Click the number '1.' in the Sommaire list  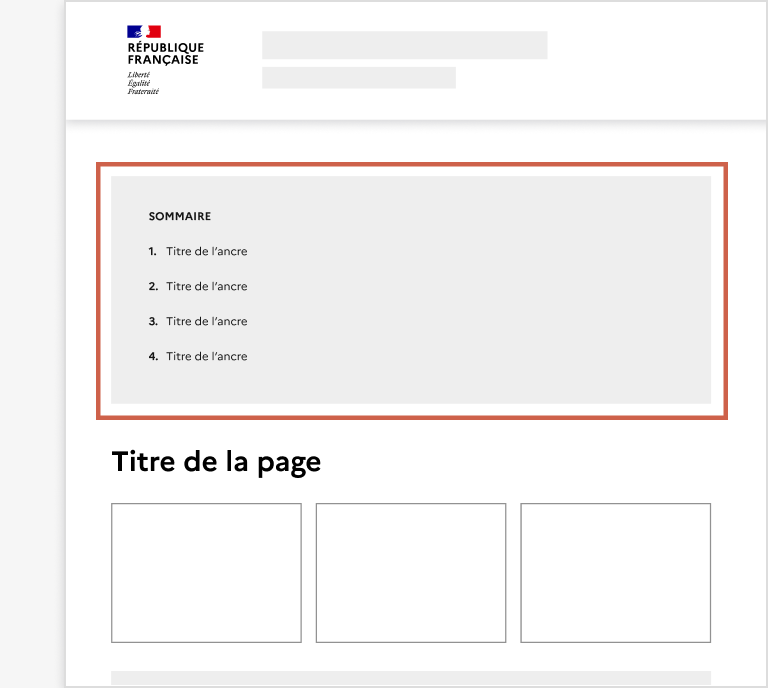[x=153, y=251]
